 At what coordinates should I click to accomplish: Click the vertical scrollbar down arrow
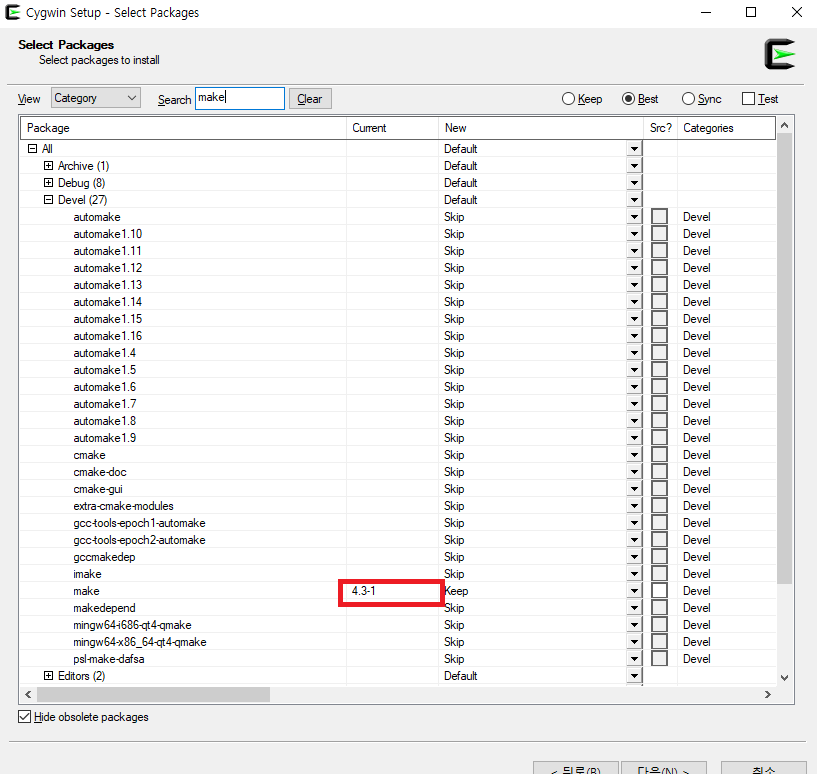[785, 678]
